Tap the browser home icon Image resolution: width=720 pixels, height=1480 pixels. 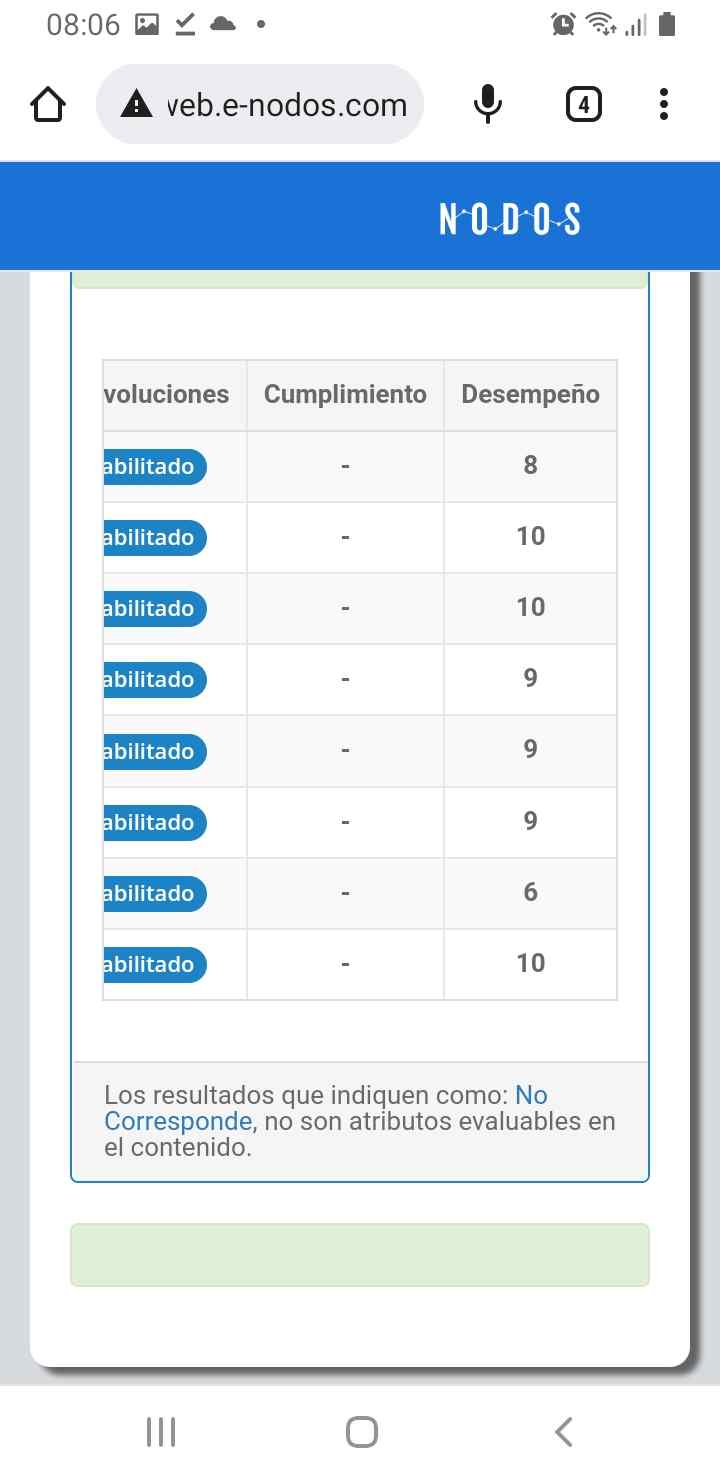pos(48,105)
